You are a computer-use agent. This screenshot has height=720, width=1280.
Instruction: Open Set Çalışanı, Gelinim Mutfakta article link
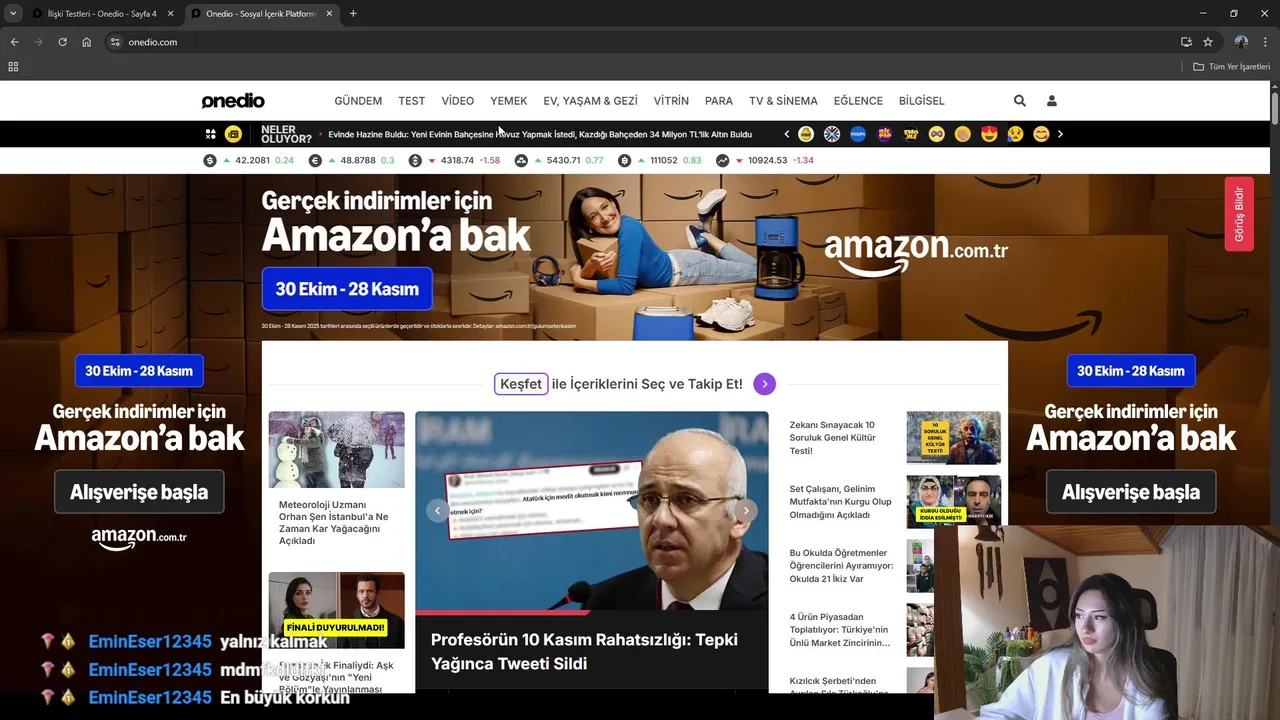tap(840, 502)
